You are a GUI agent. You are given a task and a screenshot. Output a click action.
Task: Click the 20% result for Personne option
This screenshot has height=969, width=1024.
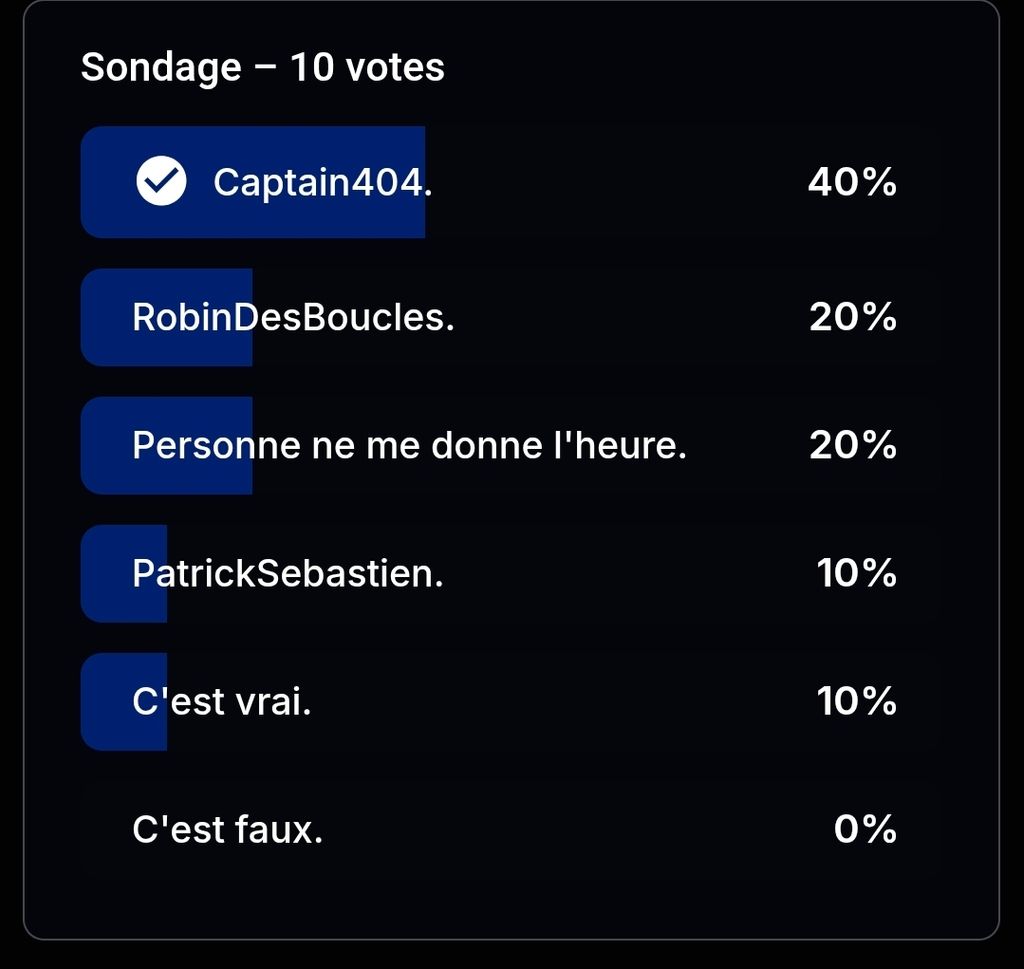point(852,445)
